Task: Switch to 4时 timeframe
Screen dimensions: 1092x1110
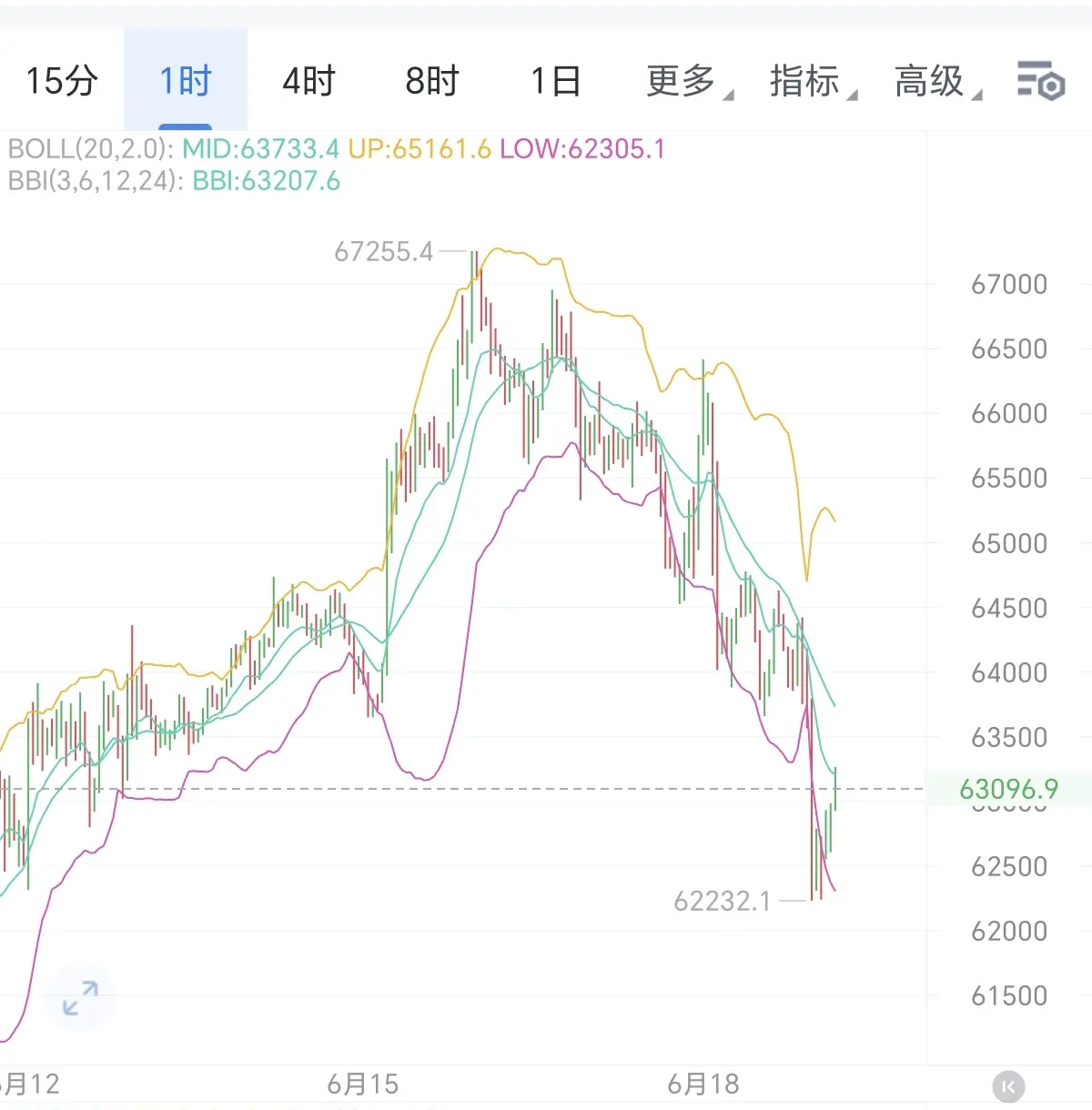Action: coord(308,81)
